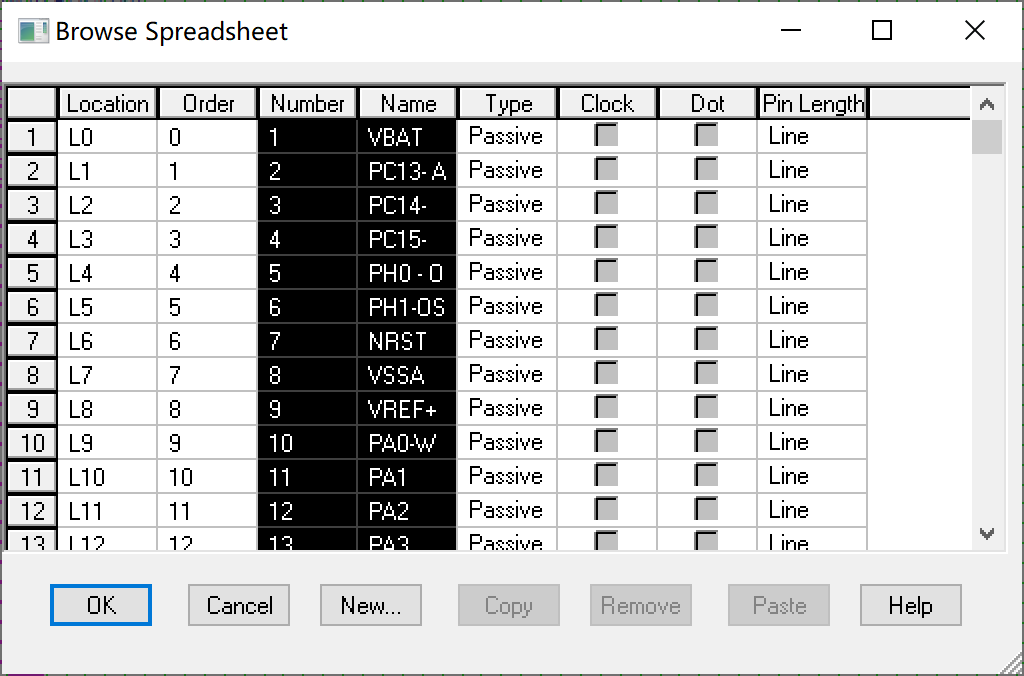Click Number cell for pin 11
The width and height of the screenshot is (1024, 676).
point(307,476)
